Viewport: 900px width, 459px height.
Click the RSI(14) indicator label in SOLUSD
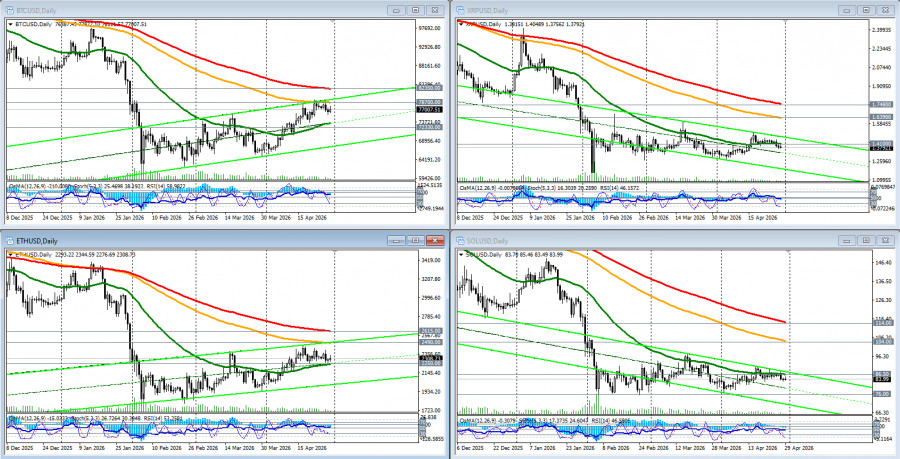pos(600,421)
